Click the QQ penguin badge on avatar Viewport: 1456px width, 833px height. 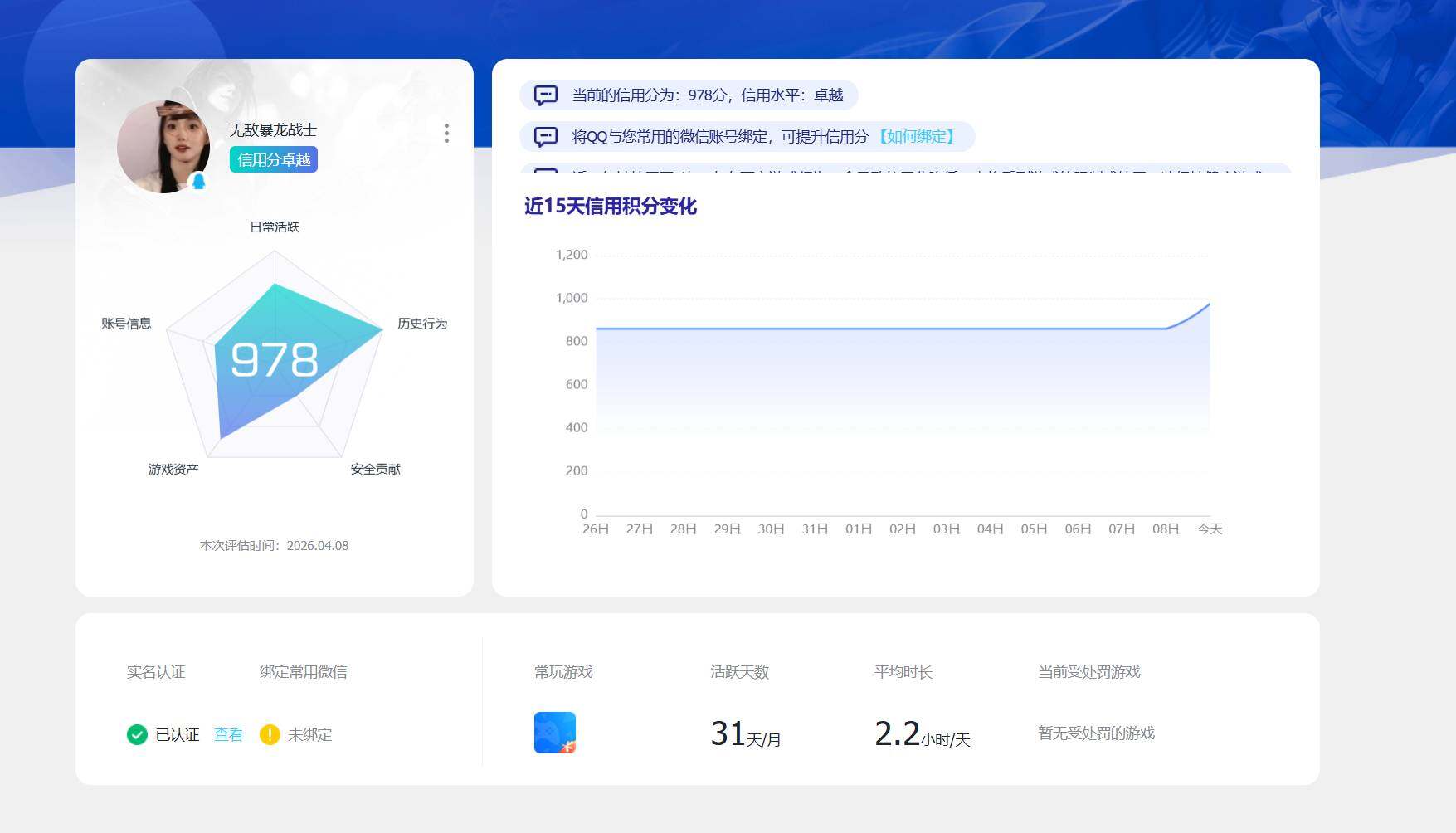click(199, 182)
